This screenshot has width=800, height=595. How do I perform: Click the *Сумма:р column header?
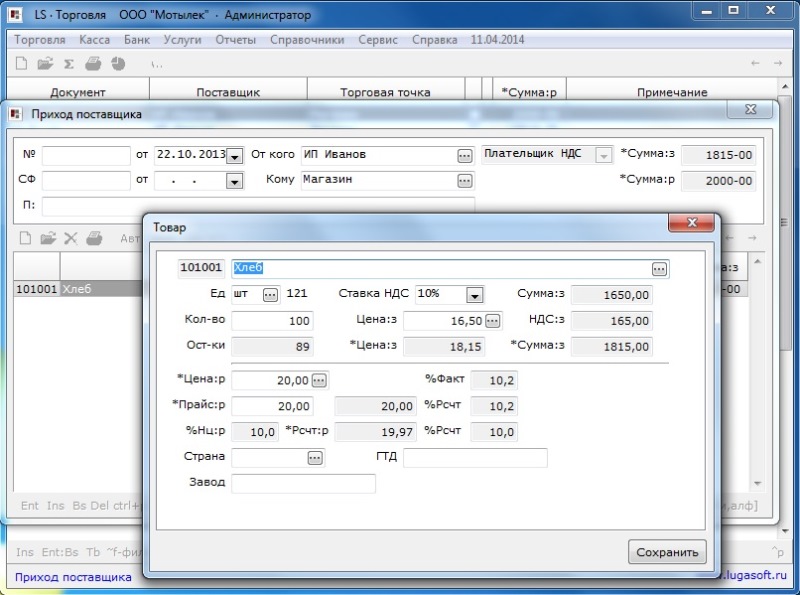pyautogui.click(x=529, y=92)
